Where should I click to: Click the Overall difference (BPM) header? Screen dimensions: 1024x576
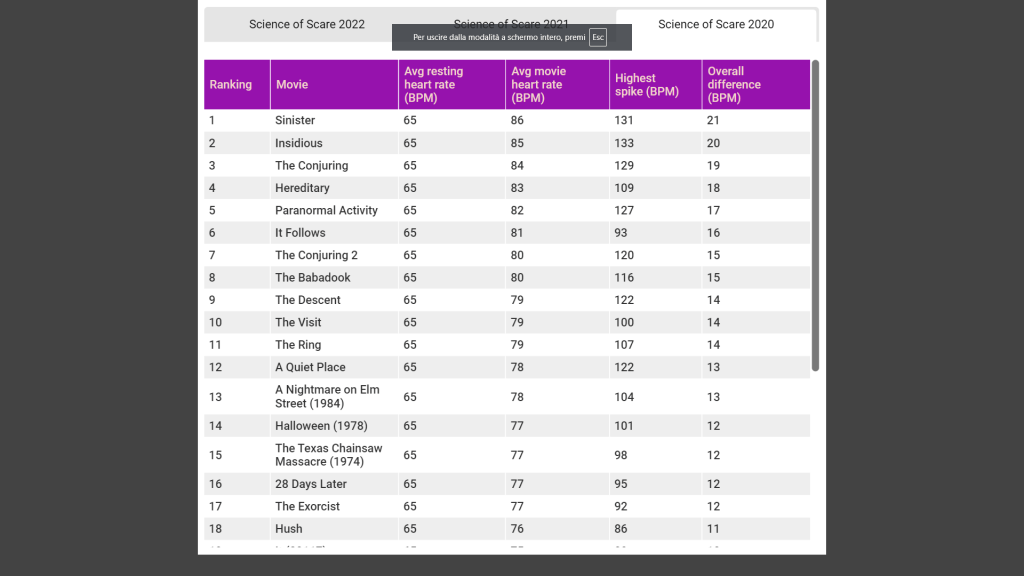click(734, 85)
